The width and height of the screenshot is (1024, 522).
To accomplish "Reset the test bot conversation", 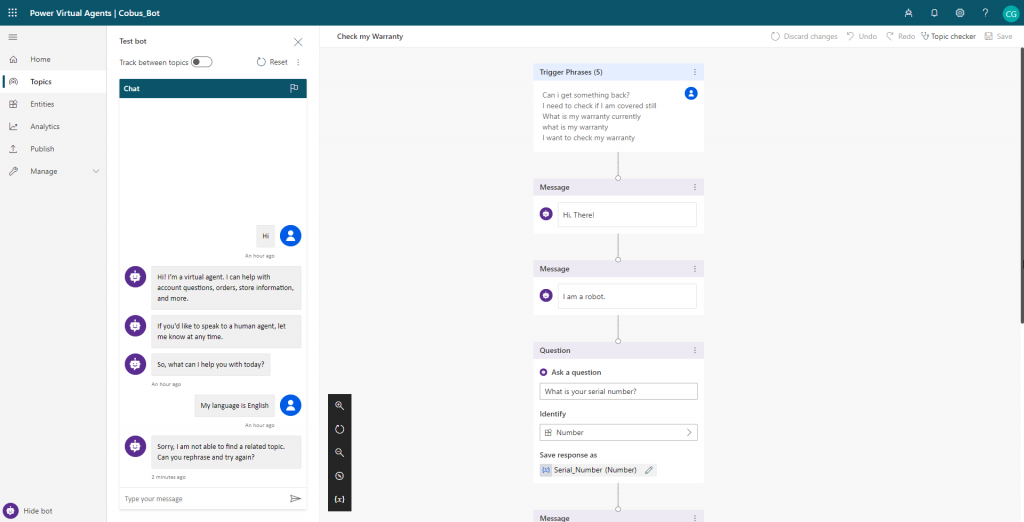I will tap(272, 62).
